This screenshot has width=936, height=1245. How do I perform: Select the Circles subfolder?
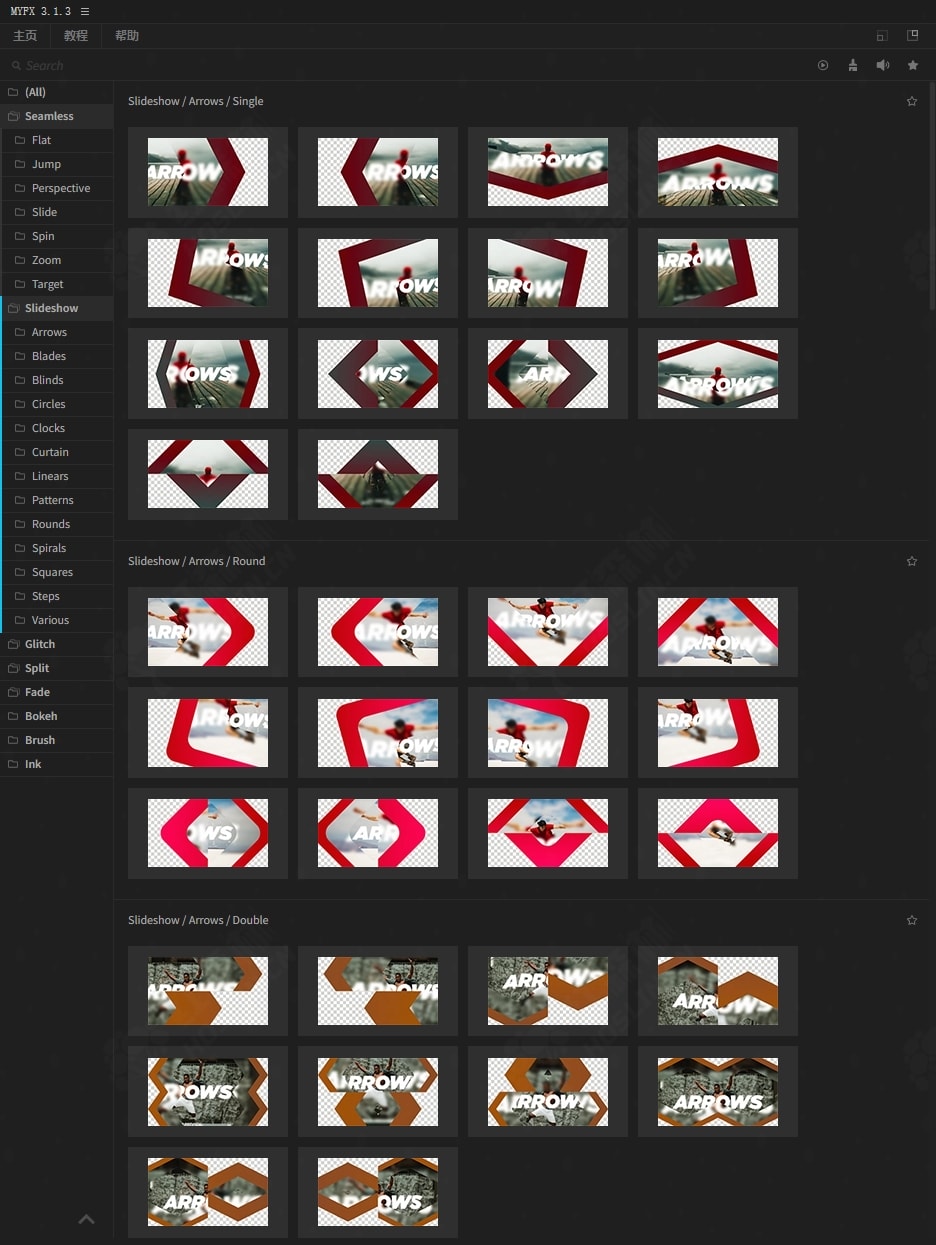[57, 404]
